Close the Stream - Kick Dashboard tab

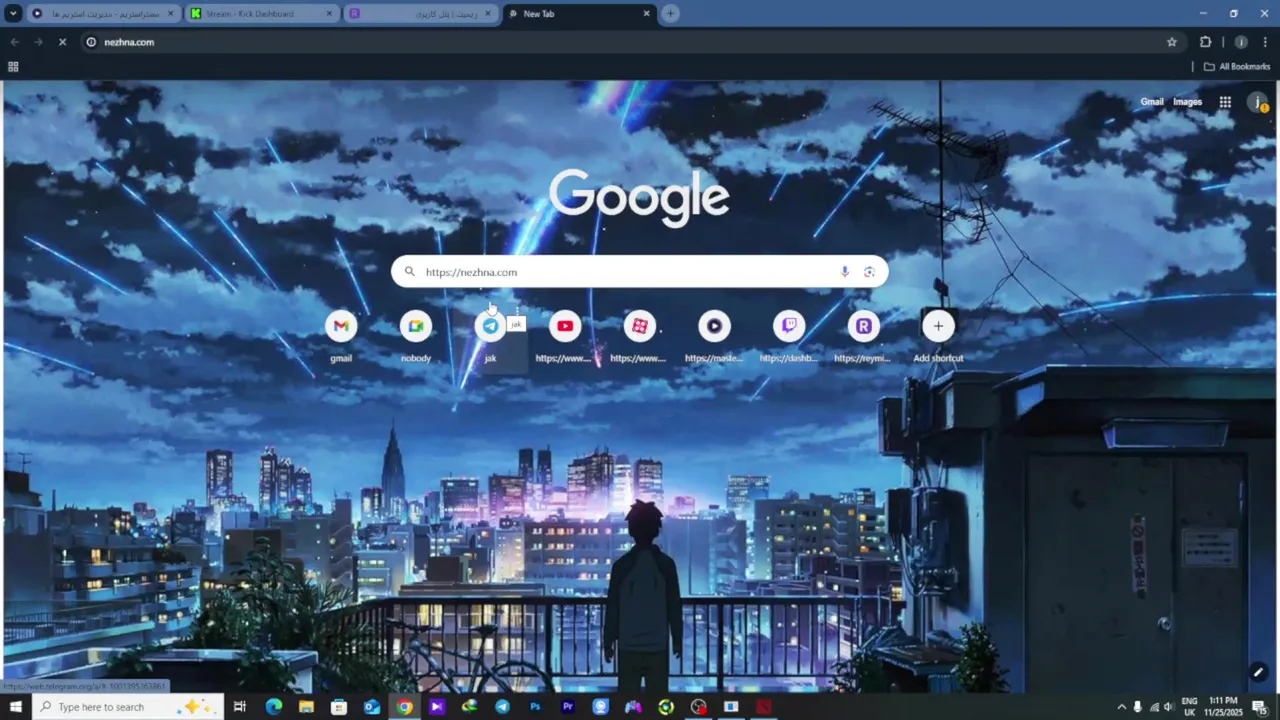[x=329, y=13]
